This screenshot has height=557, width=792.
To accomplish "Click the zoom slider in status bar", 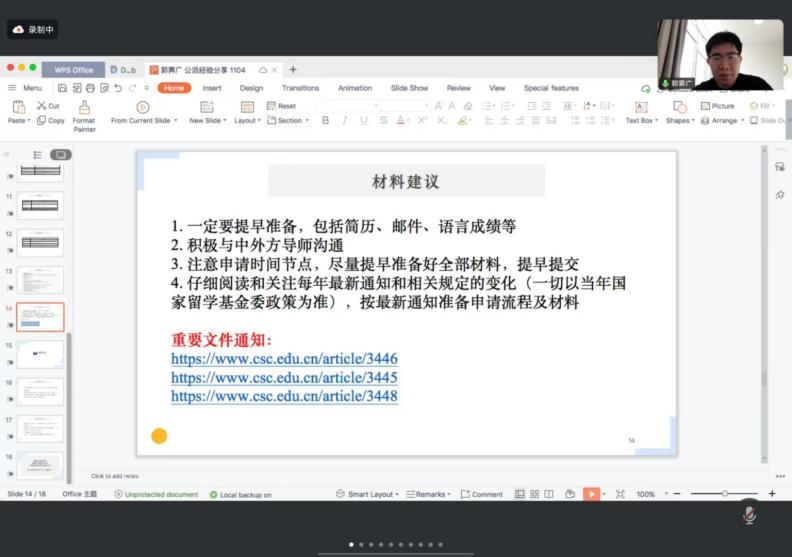I will pos(725,494).
